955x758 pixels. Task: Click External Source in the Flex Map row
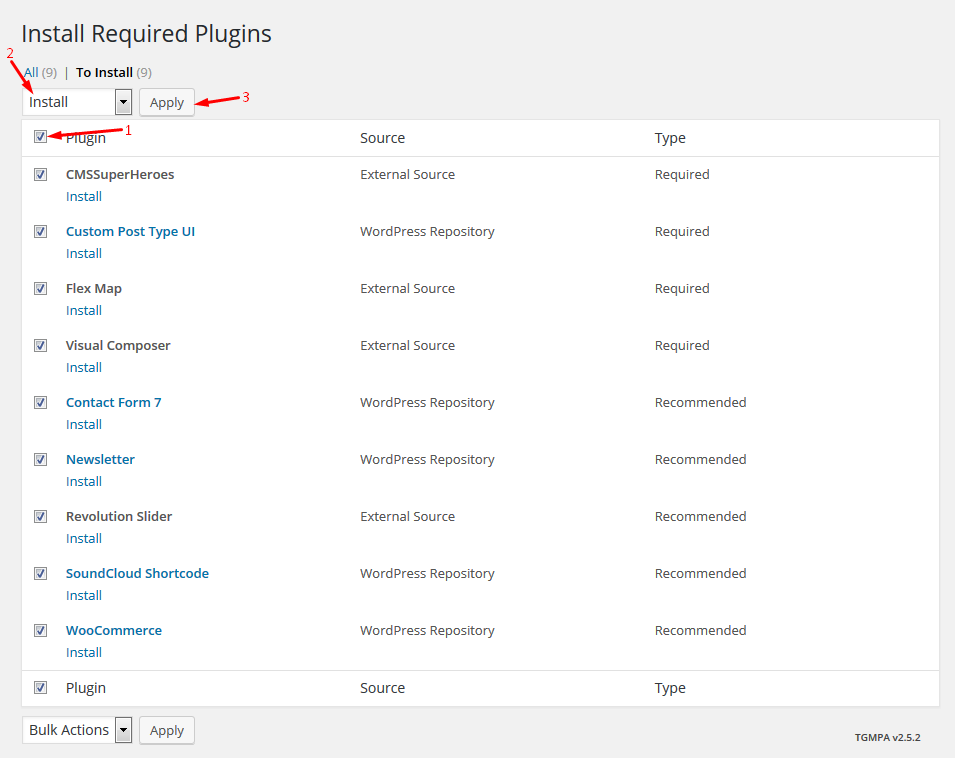tap(407, 289)
